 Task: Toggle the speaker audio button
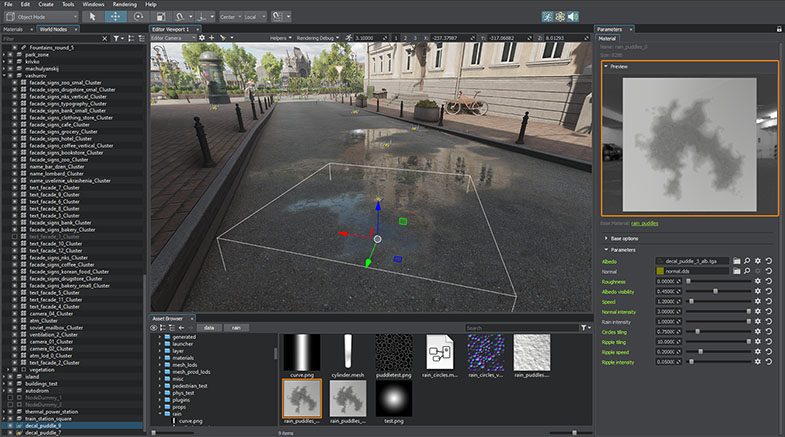[575, 17]
